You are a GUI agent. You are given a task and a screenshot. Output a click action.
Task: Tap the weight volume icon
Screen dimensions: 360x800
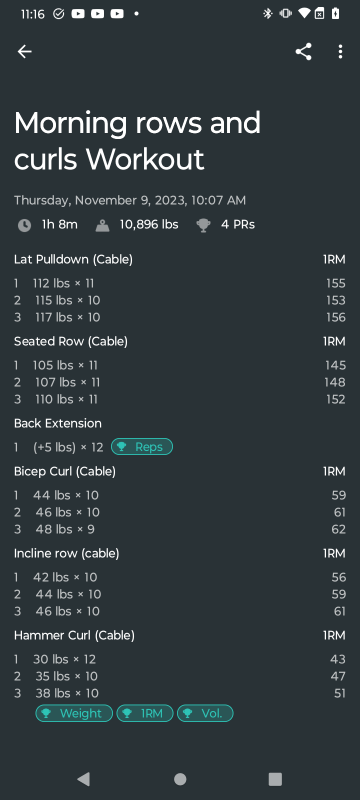[102, 225]
